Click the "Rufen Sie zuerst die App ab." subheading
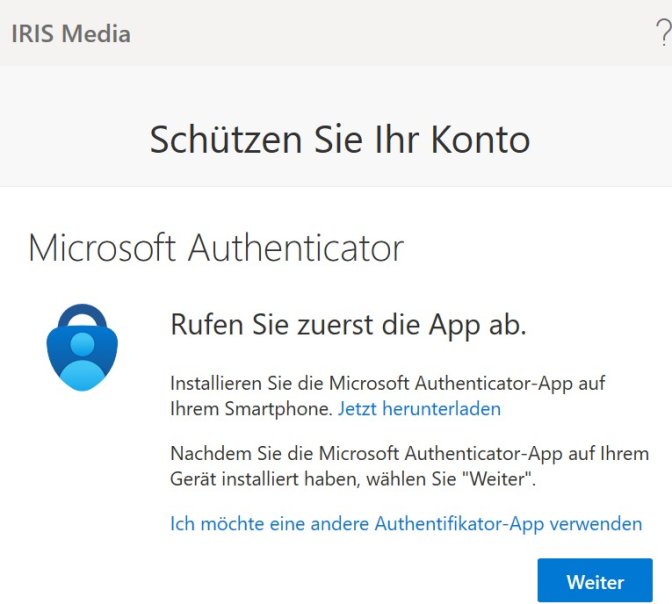The height and width of the screenshot is (604, 672). pyautogui.click(x=348, y=325)
